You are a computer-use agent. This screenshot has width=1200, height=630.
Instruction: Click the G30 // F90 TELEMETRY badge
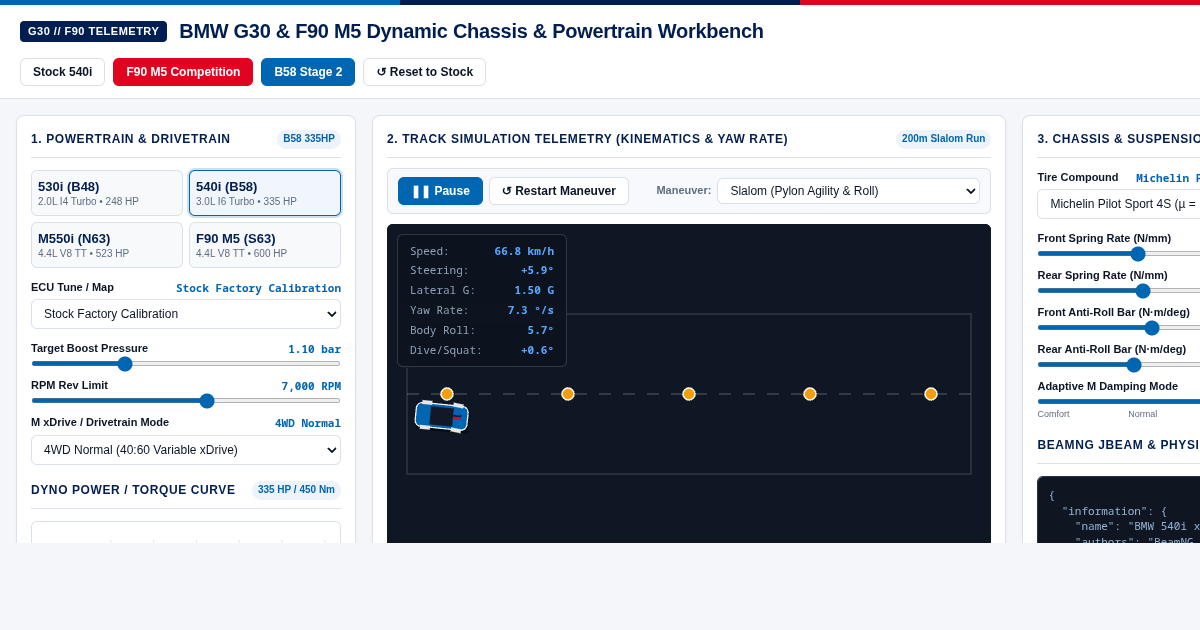click(x=93, y=31)
